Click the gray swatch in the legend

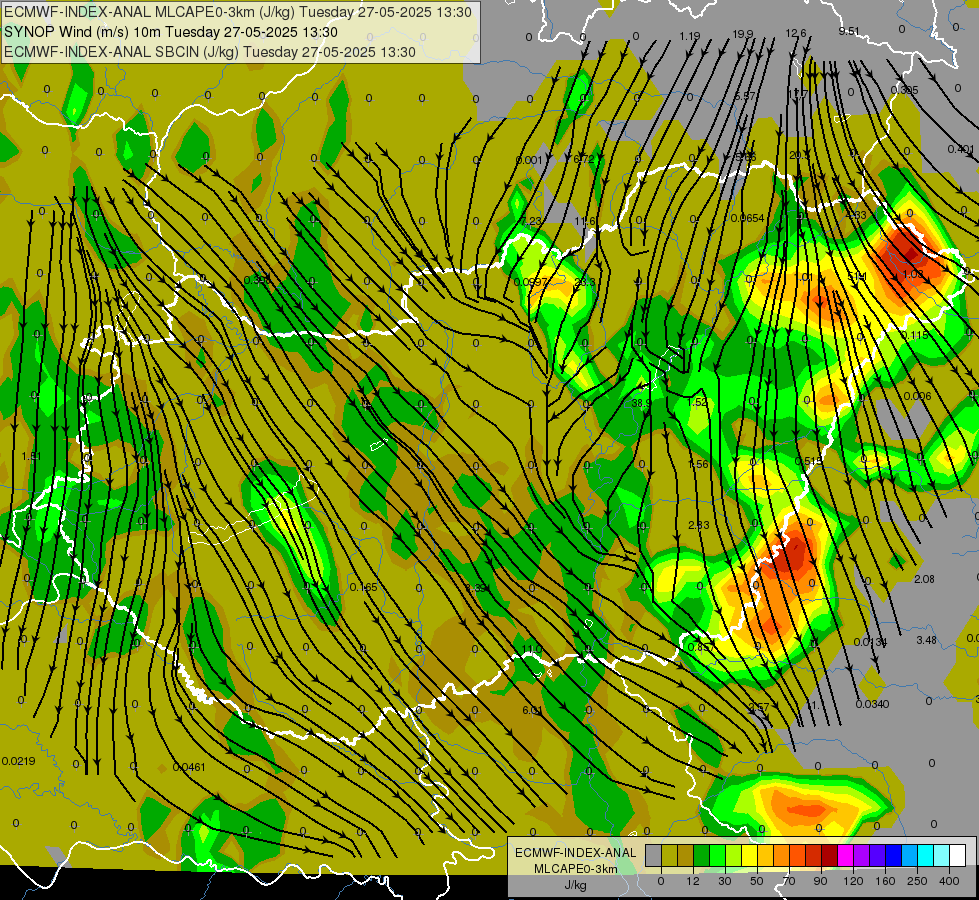point(653,856)
